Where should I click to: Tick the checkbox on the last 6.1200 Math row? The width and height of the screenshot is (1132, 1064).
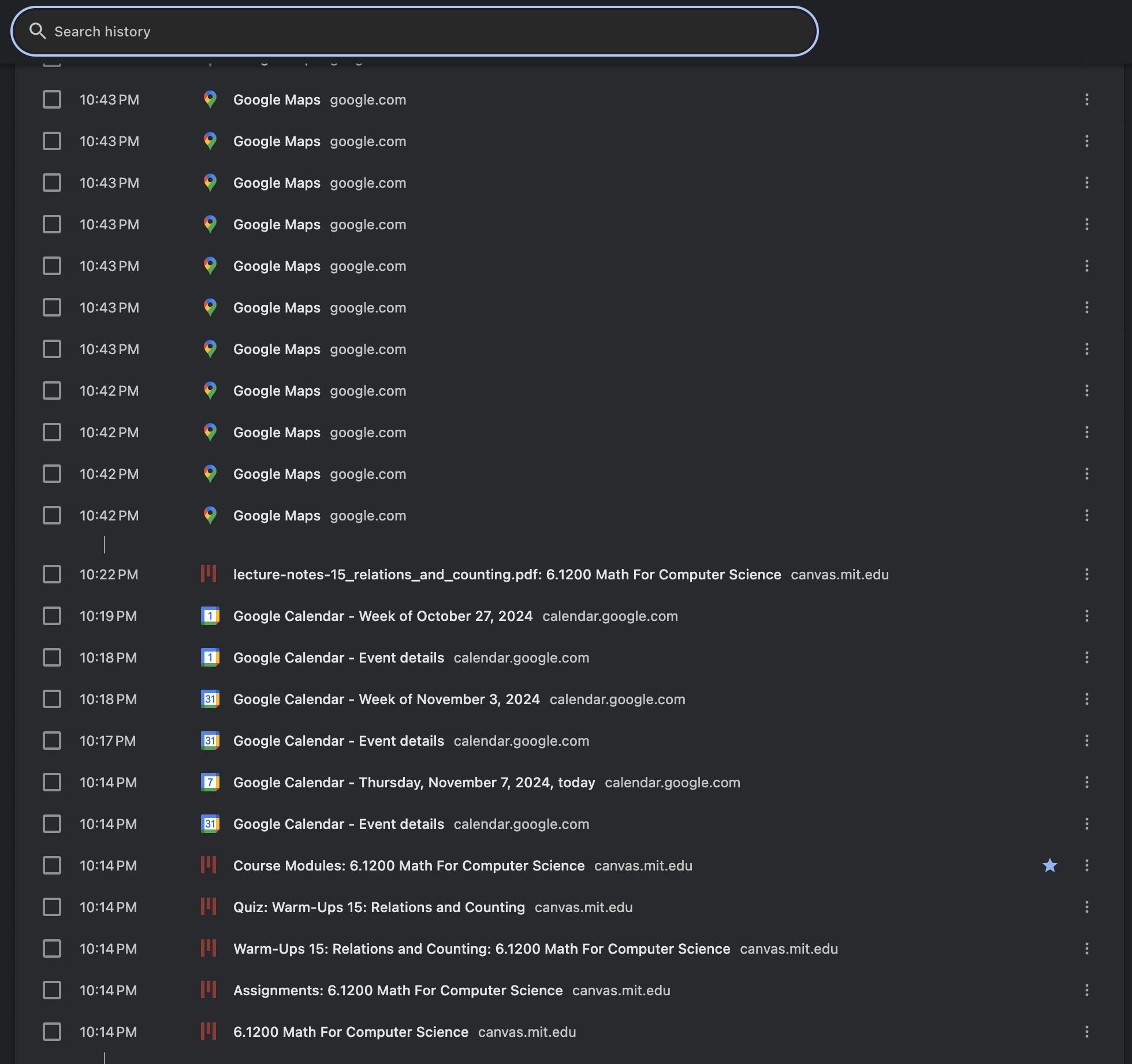pyautogui.click(x=52, y=1032)
